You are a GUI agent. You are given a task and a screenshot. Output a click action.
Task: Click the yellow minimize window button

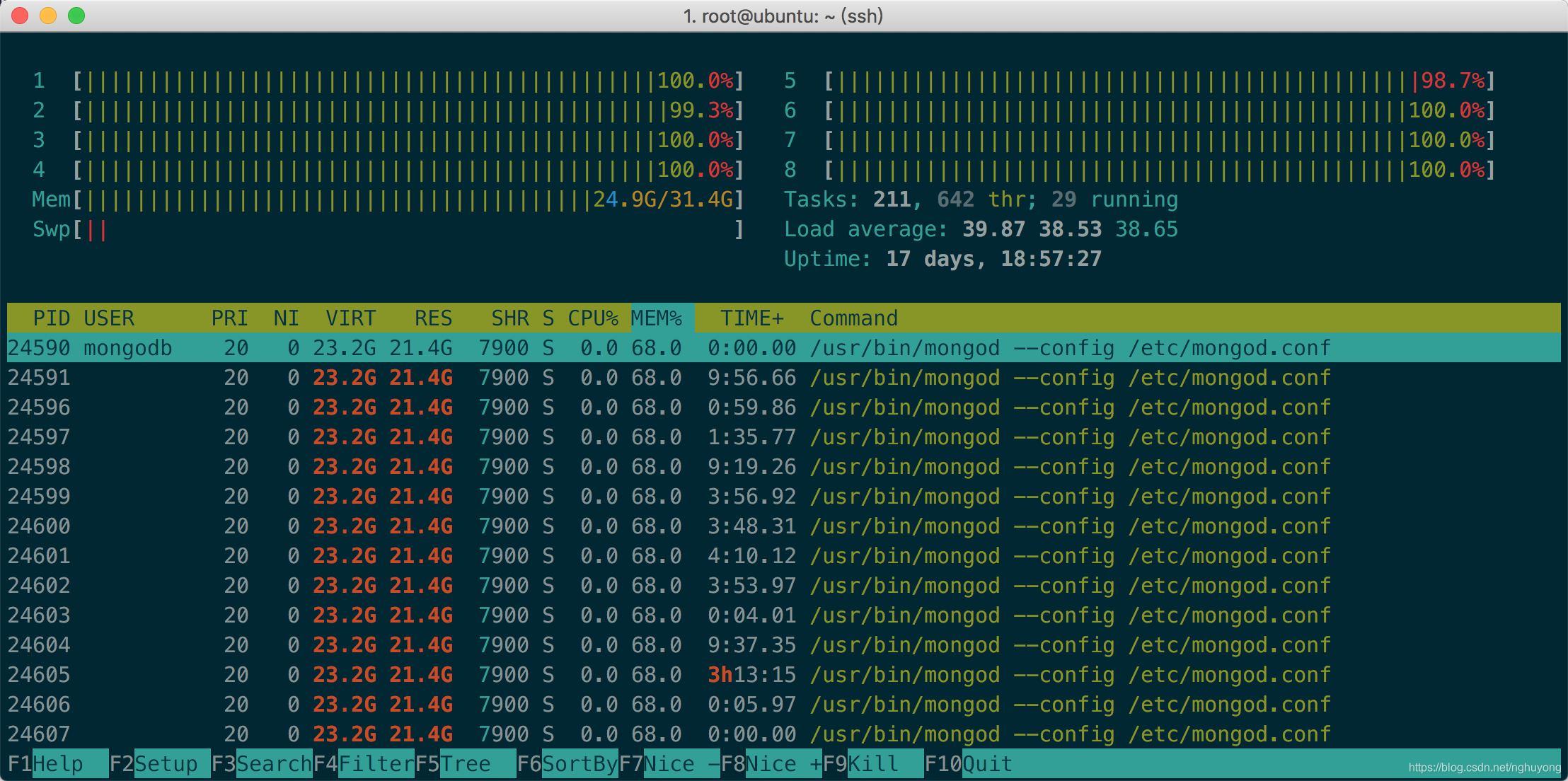[x=48, y=16]
